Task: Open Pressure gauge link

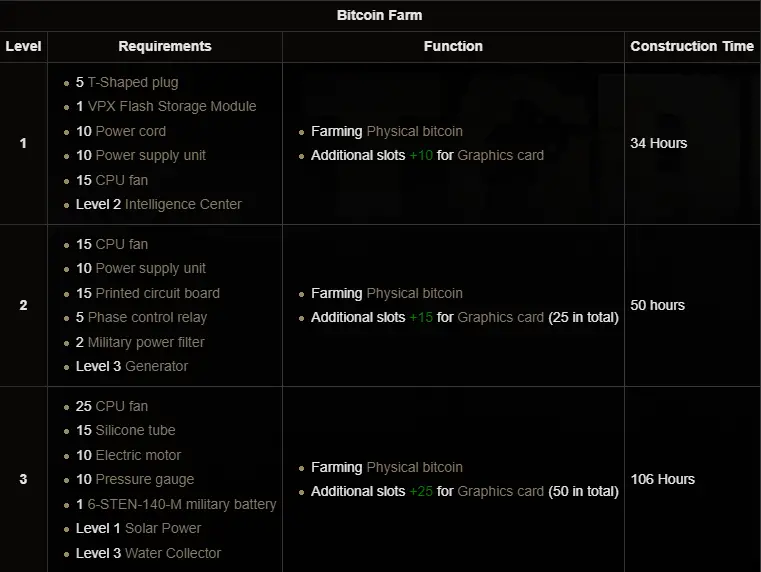Action: click(x=145, y=479)
